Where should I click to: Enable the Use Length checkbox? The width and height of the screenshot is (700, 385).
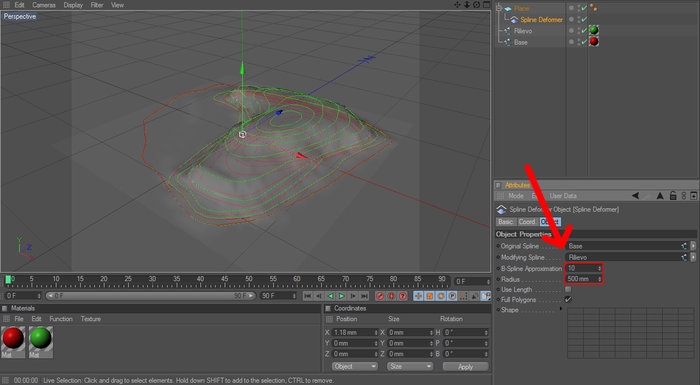[568, 289]
